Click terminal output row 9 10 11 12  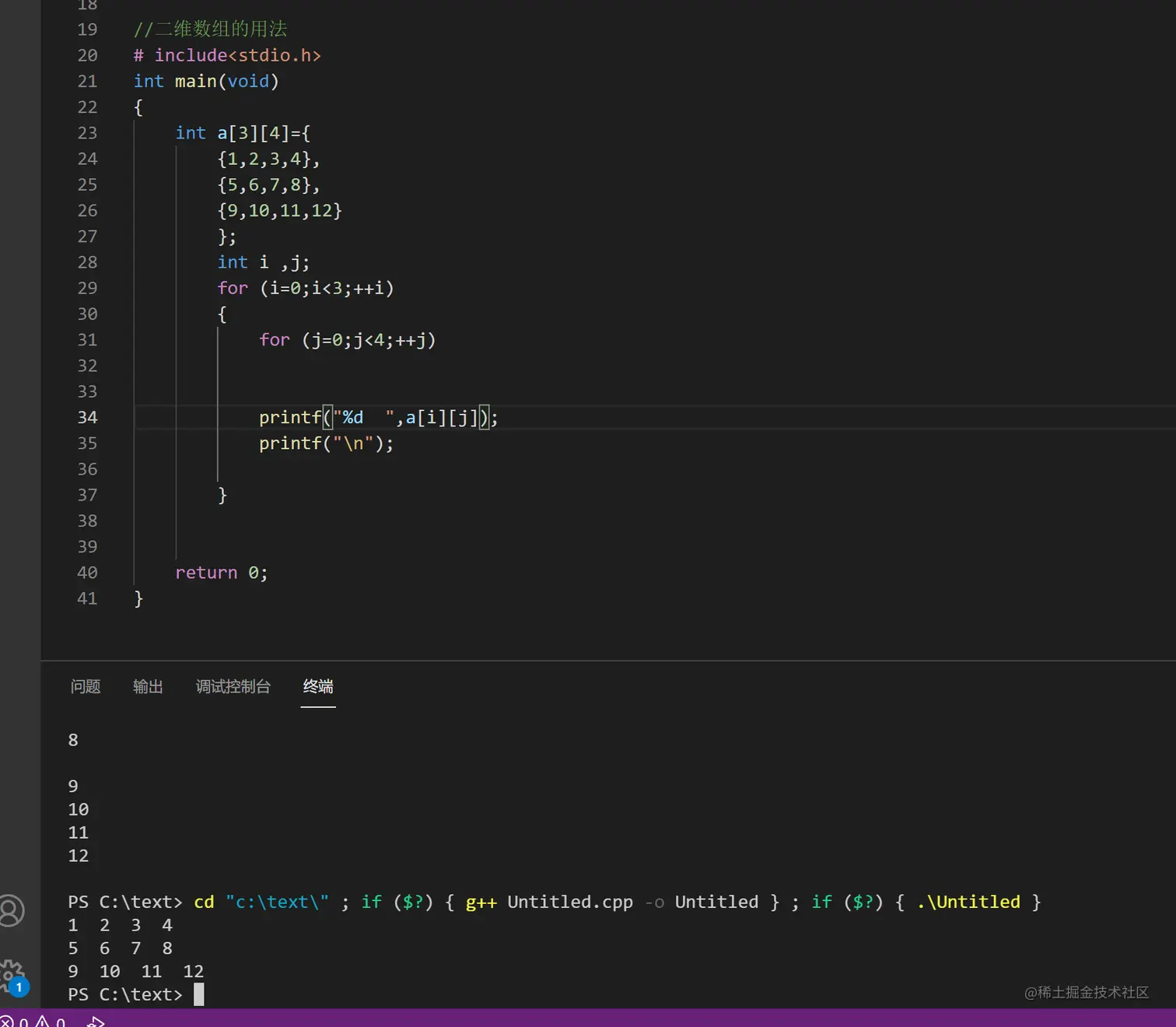136,971
